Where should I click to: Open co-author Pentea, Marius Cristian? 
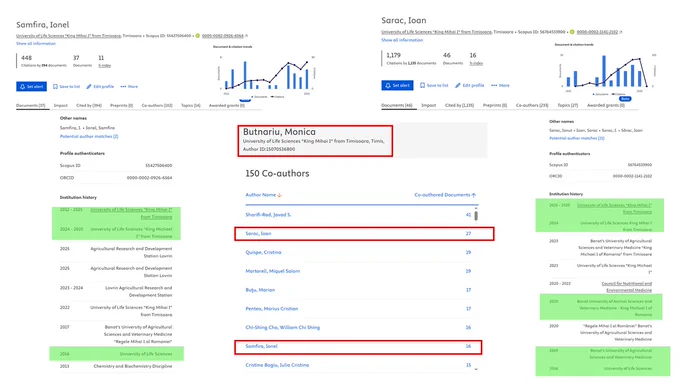(272, 308)
